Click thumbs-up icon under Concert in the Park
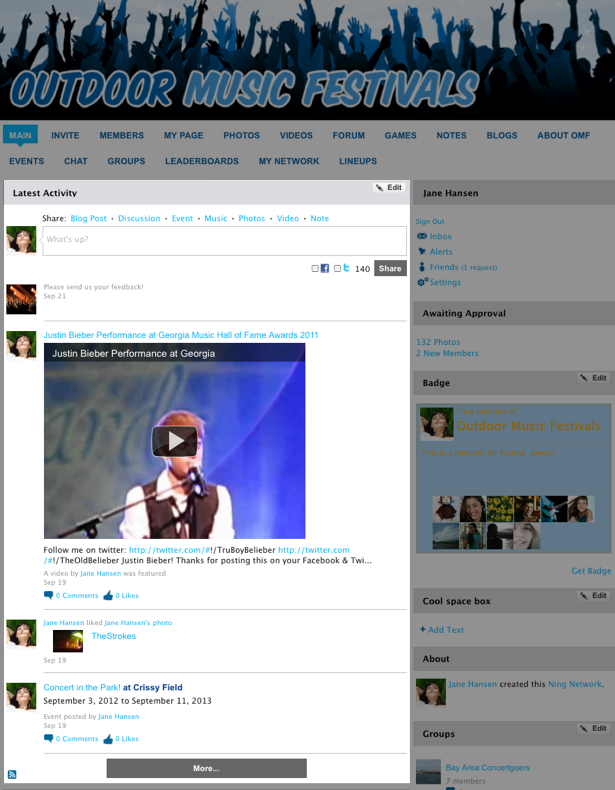 [x=108, y=739]
